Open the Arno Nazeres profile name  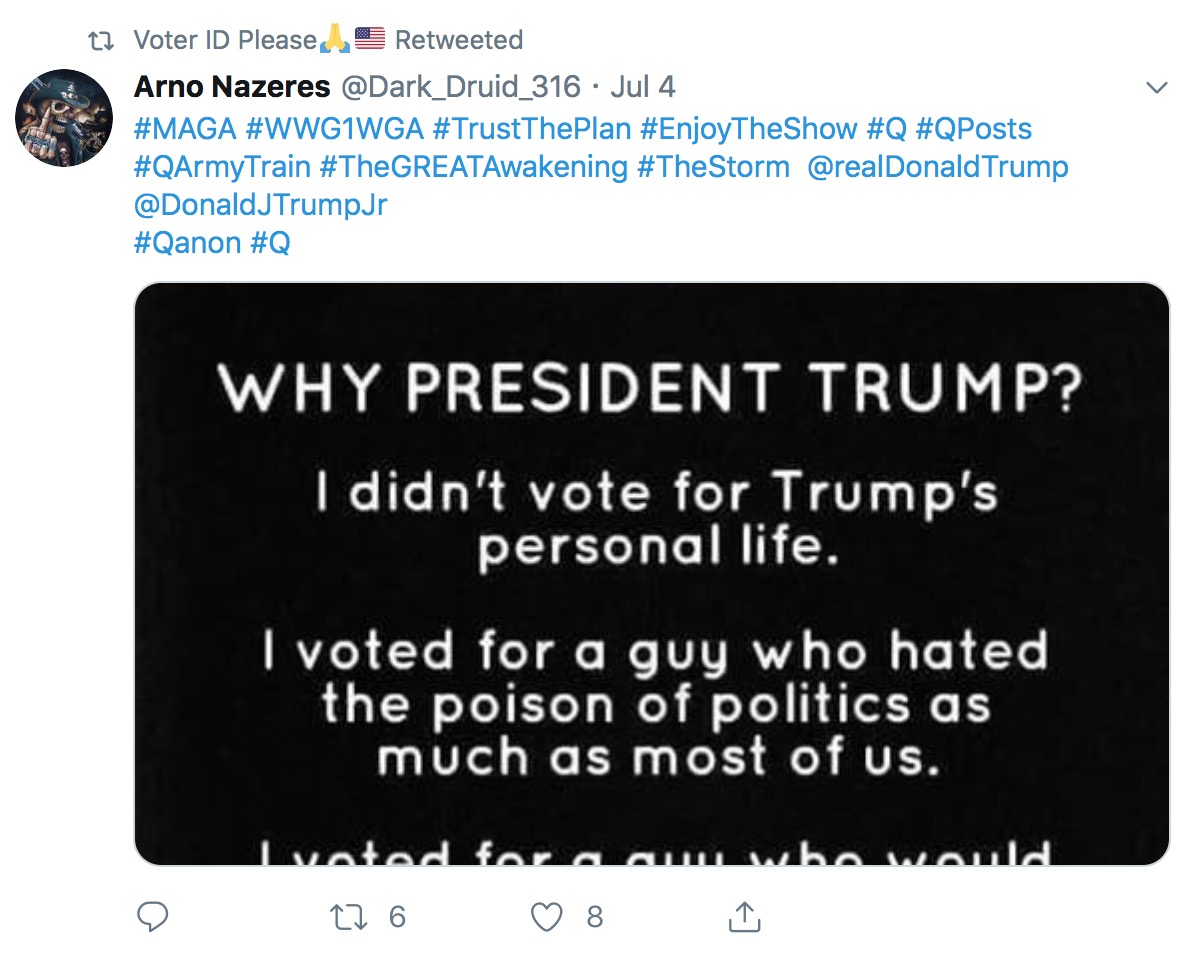(232, 88)
